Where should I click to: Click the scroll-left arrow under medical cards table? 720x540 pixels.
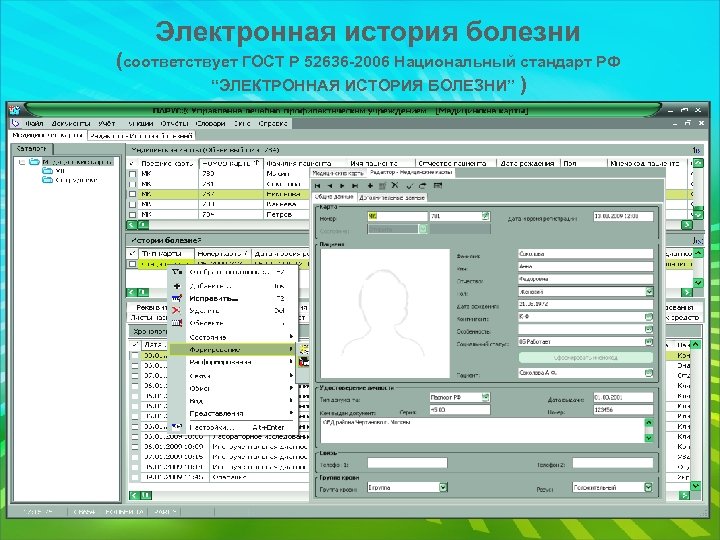coord(132,225)
